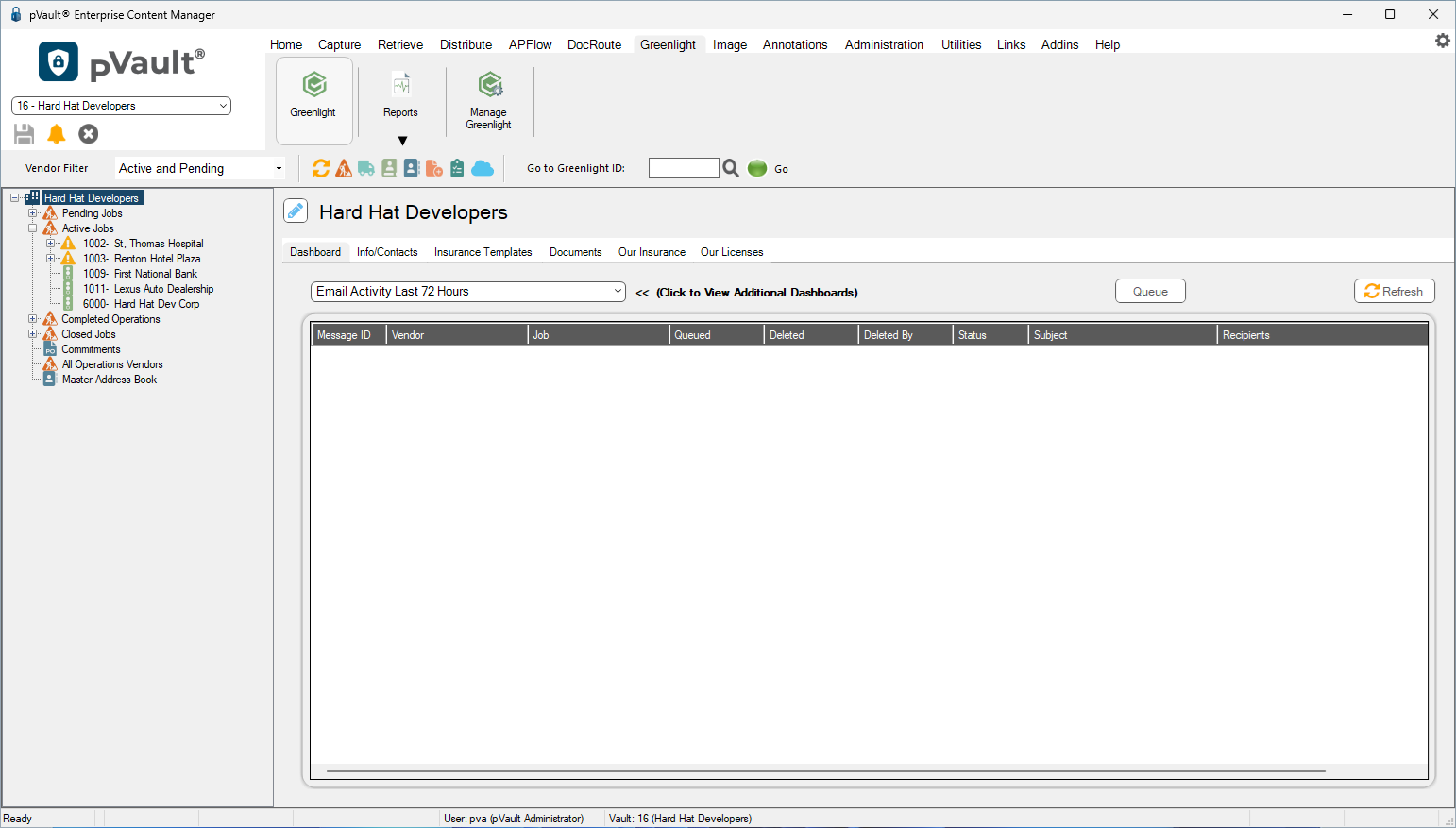Click the orange add-document toolbar icon
This screenshot has width=1456, height=828.
(434, 168)
